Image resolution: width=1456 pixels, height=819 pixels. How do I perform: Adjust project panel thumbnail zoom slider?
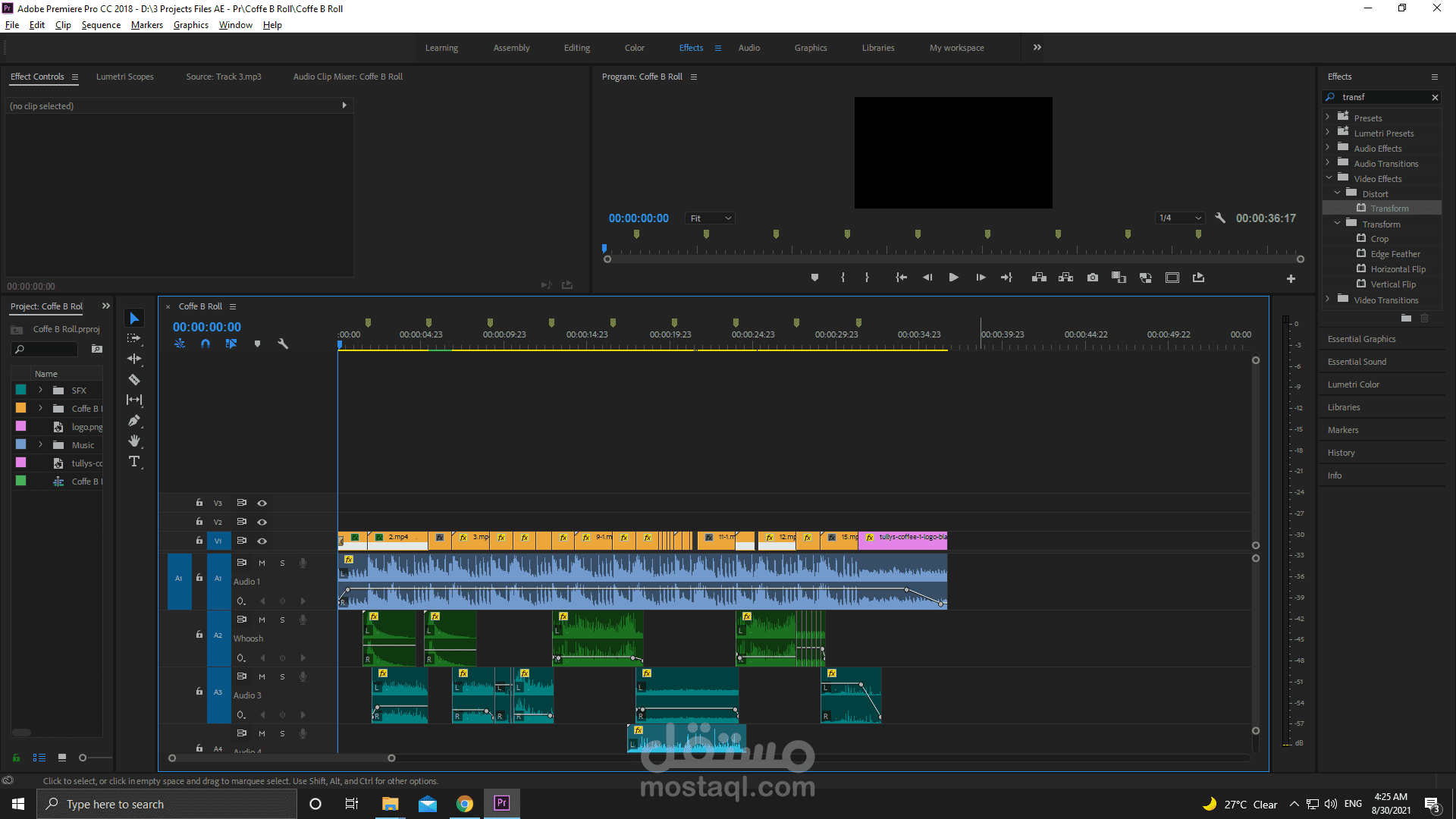[83, 758]
